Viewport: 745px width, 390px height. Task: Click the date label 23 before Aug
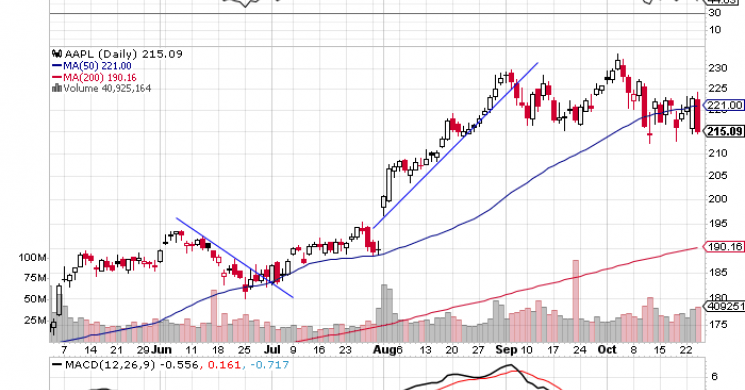tap(345, 350)
